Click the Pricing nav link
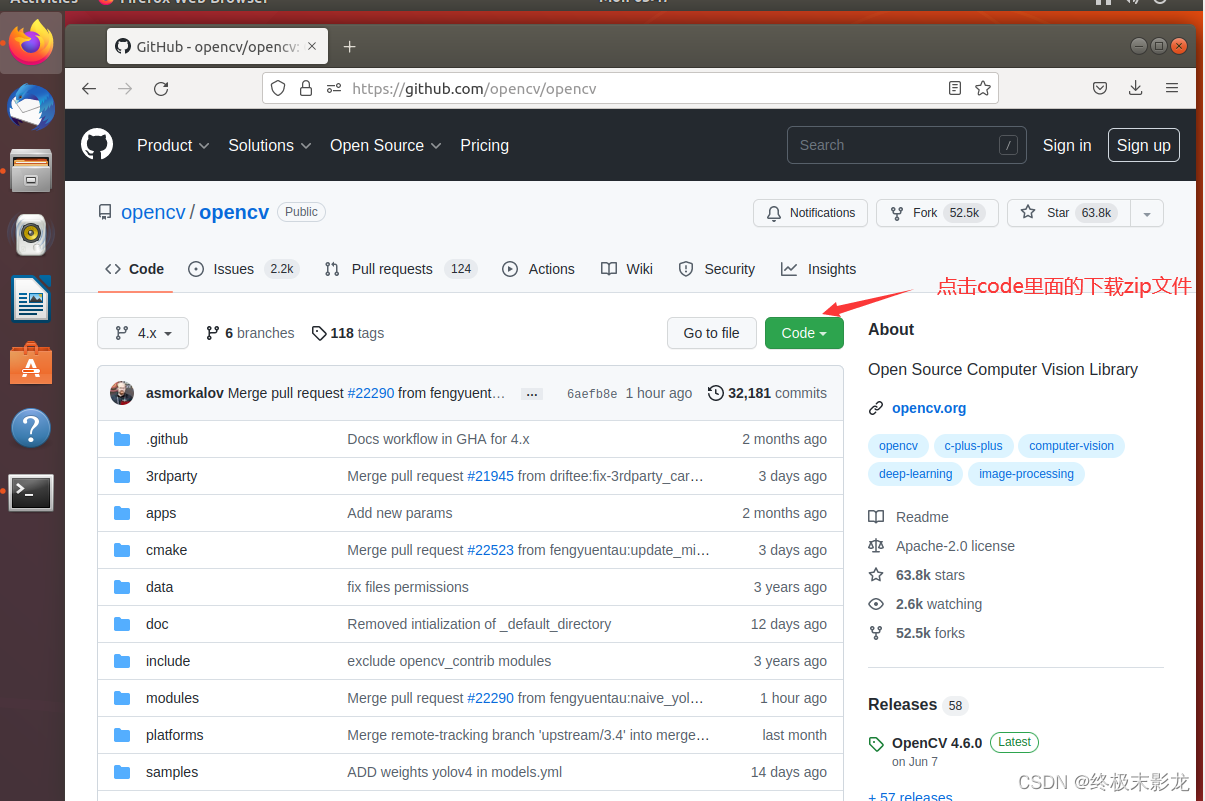1205x801 pixels. pyautogui.click(x=484, y=145)
